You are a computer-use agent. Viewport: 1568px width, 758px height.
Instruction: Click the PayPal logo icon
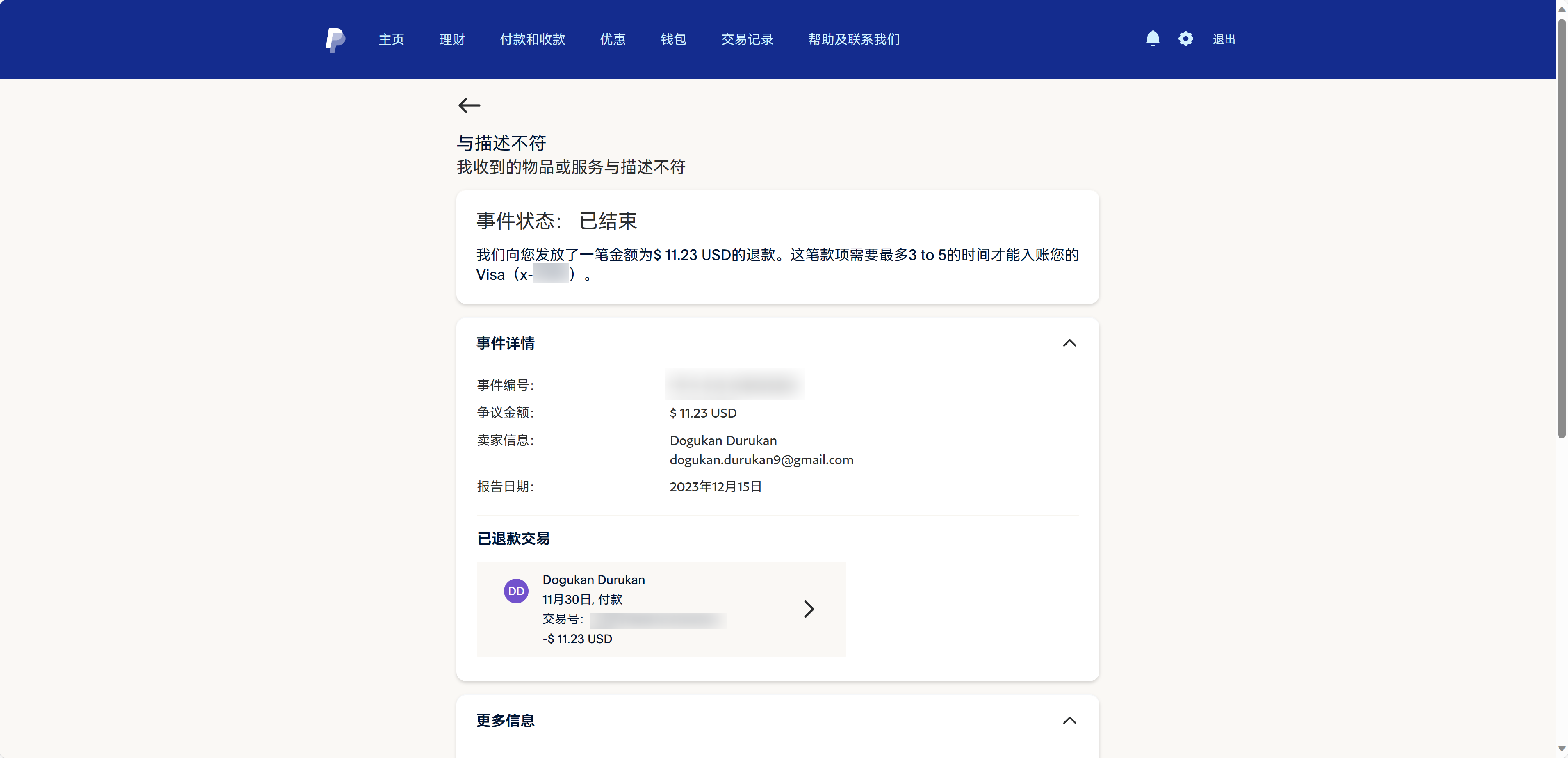pos(335,39)
